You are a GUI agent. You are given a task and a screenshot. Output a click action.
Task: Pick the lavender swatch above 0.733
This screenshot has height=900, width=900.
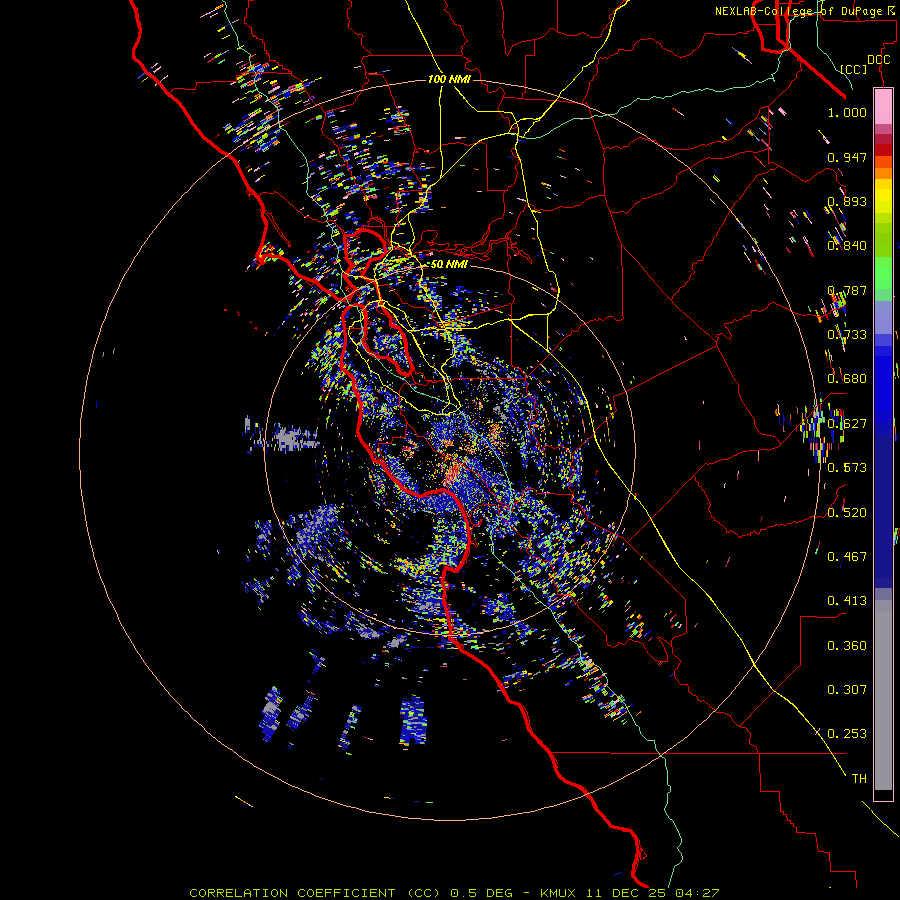(x=883, y=317)
